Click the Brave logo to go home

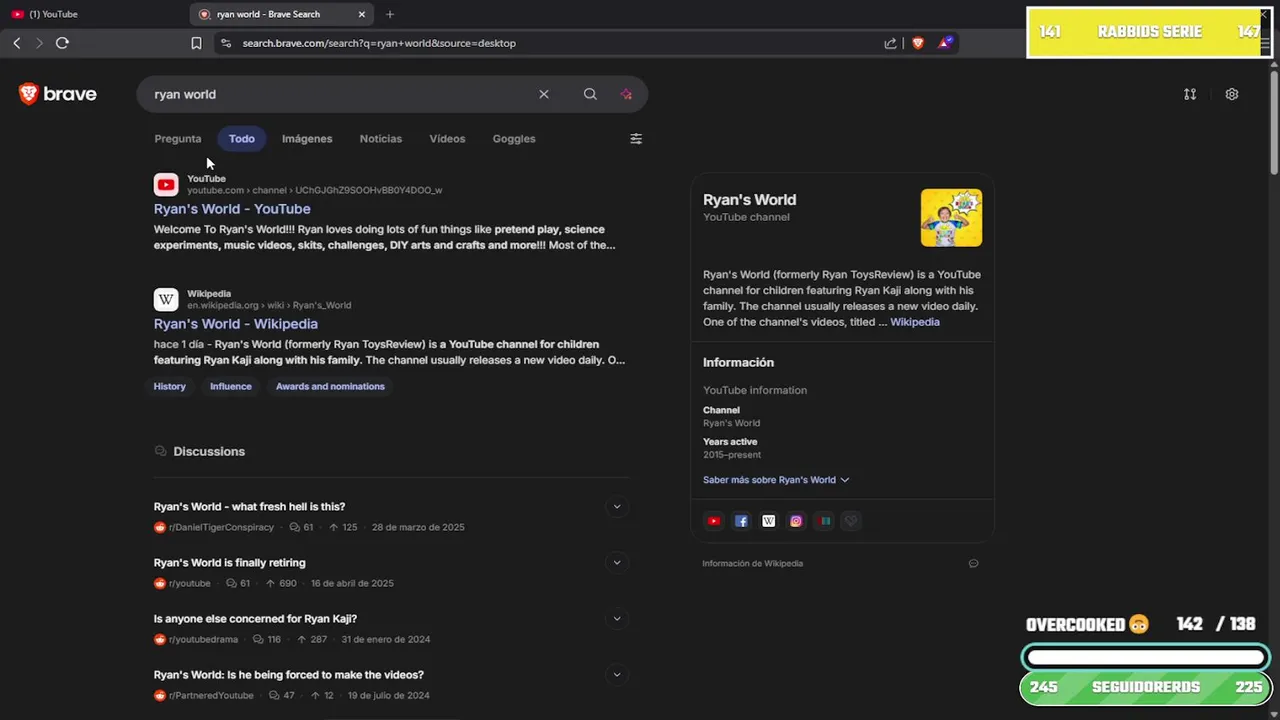pos(58,94)
